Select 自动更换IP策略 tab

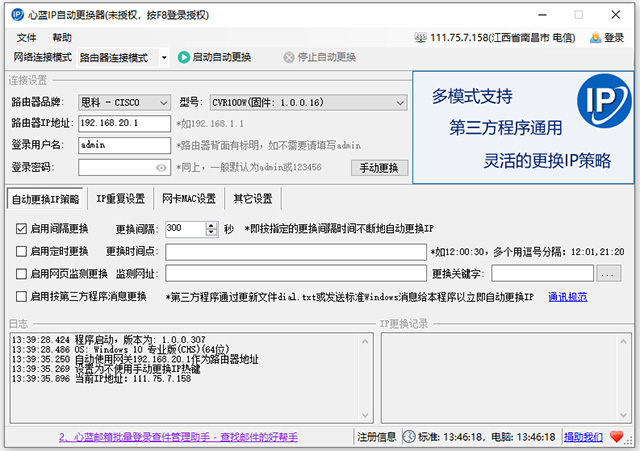[45, 199]
